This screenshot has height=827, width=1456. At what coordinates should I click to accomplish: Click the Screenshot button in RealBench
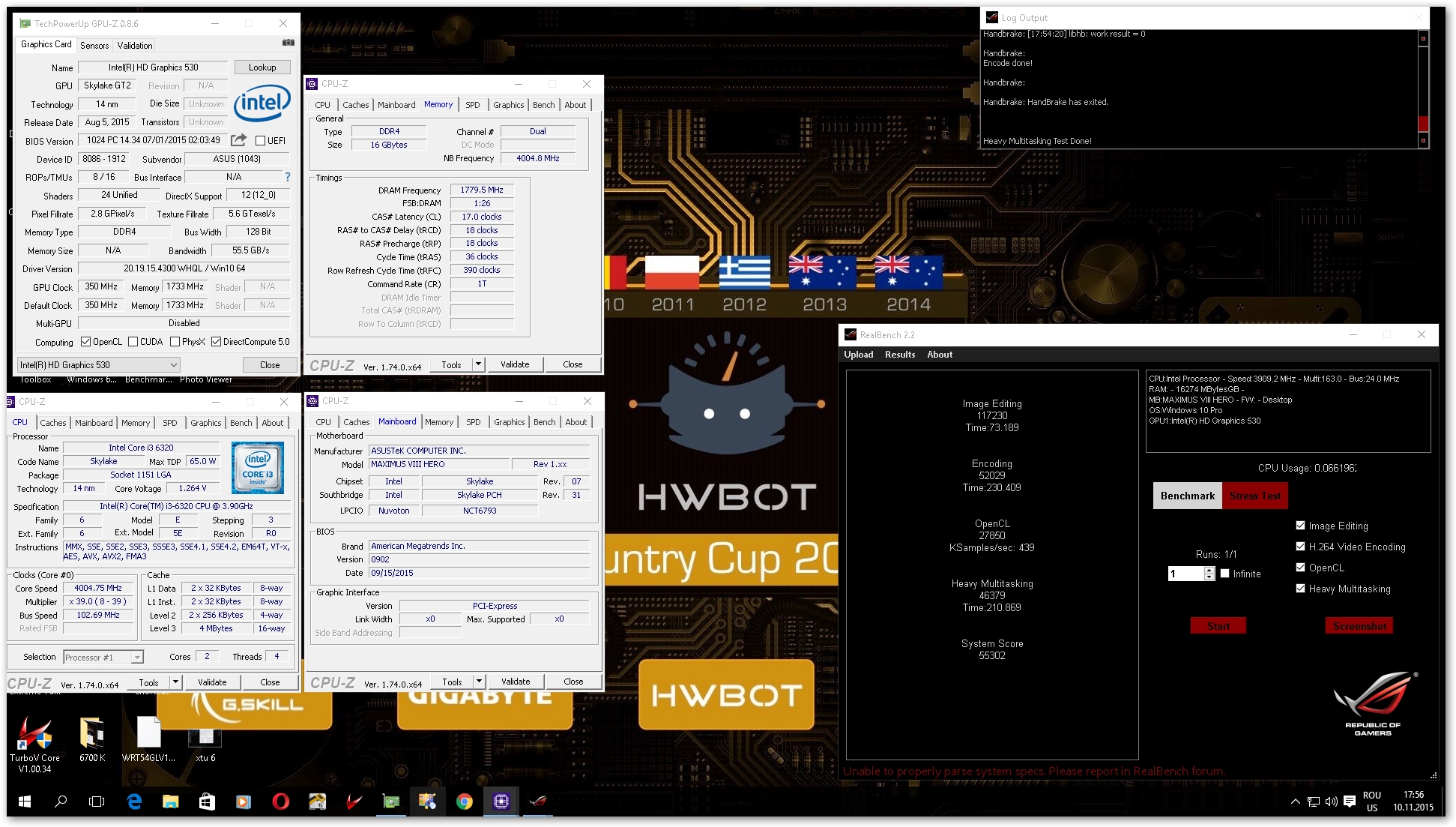click(1359, 626)
